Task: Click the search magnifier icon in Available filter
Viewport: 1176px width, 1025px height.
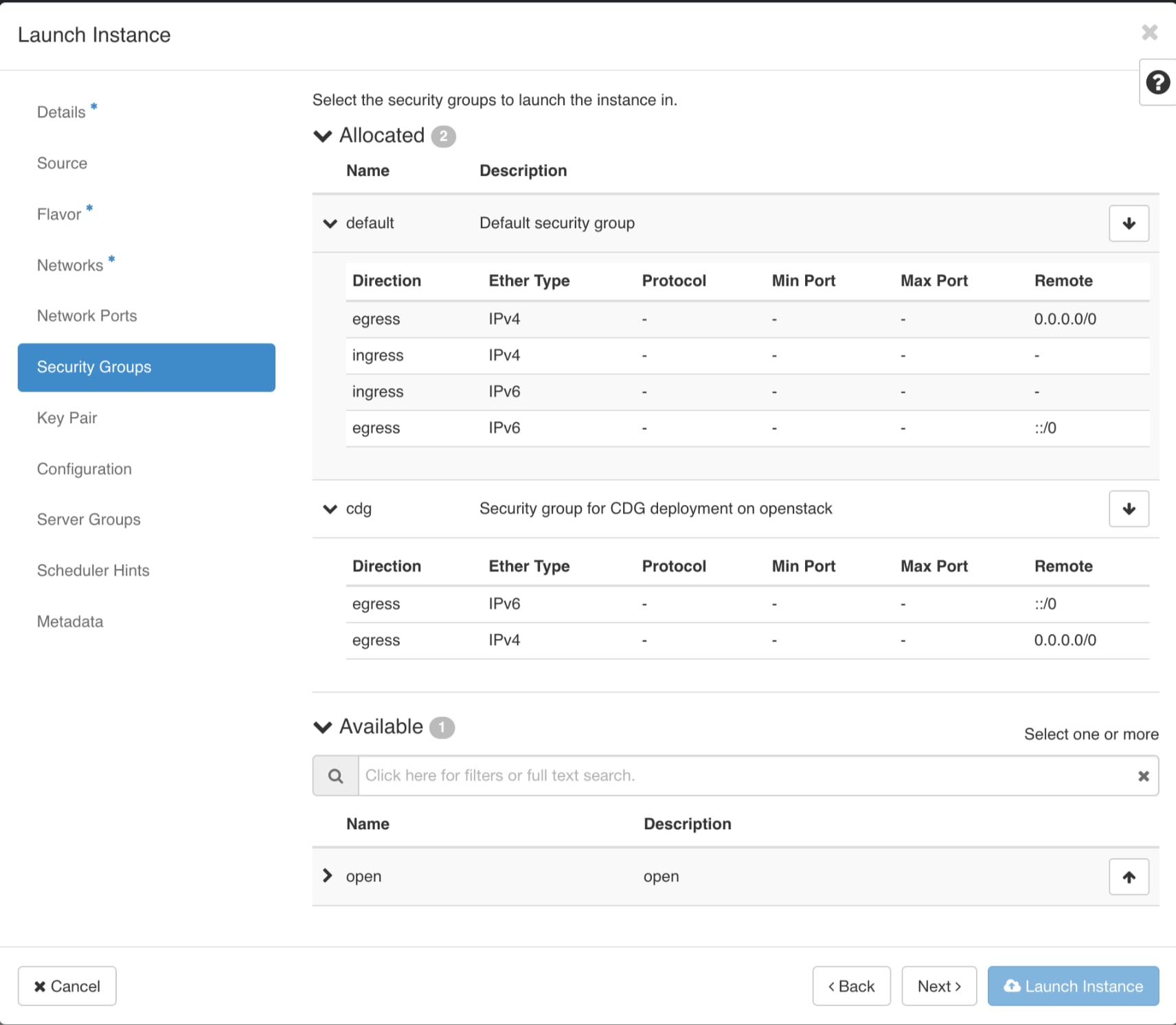Action: (335, 776)
